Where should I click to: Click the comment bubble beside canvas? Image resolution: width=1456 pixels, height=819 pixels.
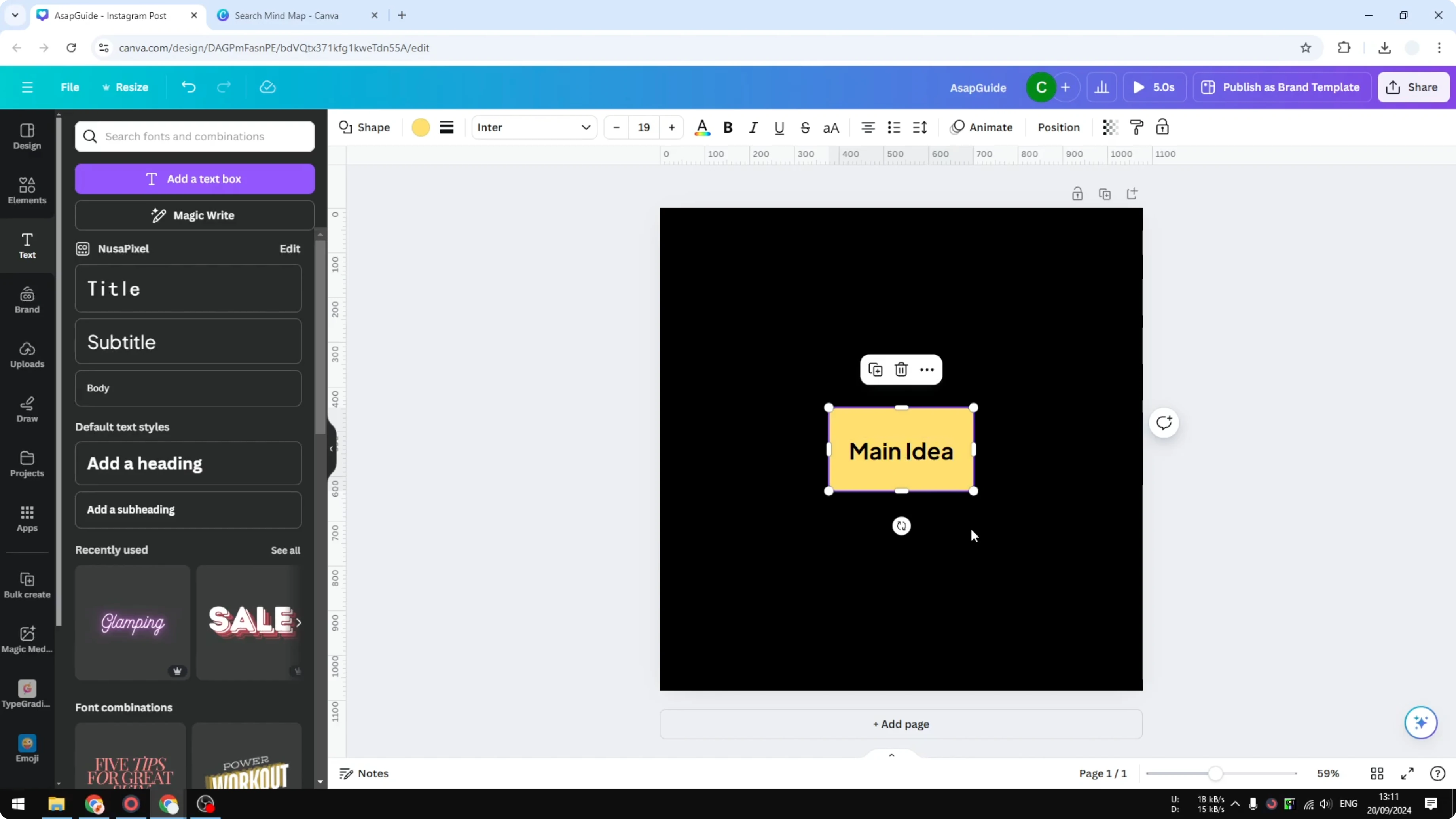1164,423
